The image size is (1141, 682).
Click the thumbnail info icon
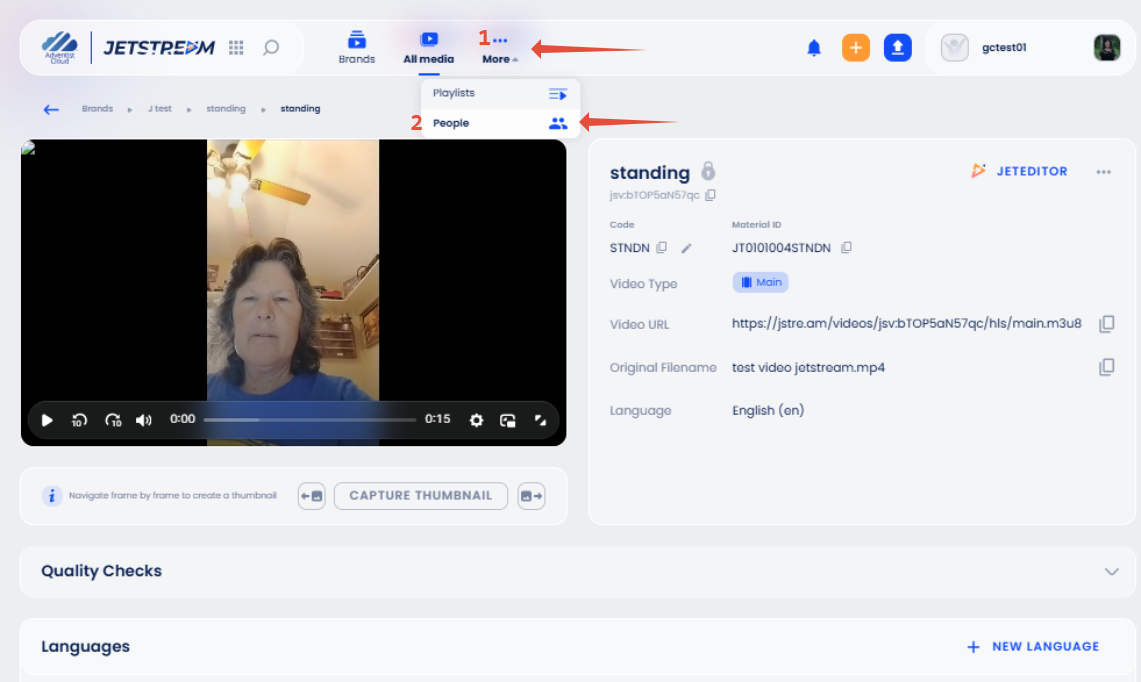[52, 496]
